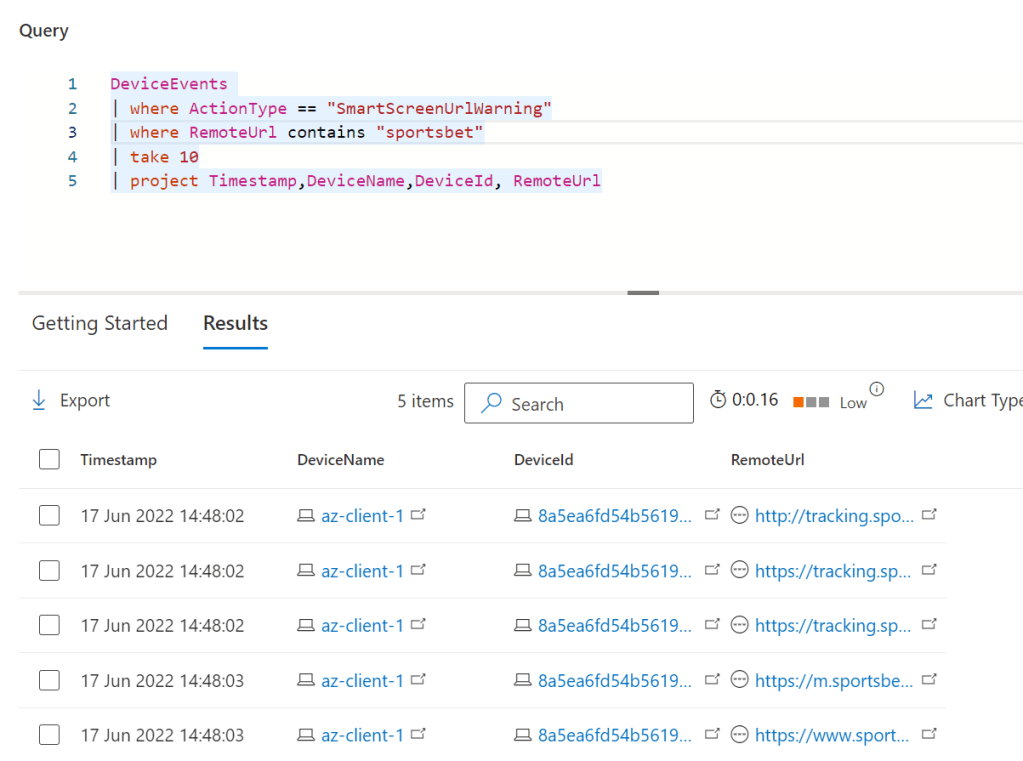Select the checkbox for the last row
Image resolution: width=1023 pixels, height=761 pixels.
point(49,735)
